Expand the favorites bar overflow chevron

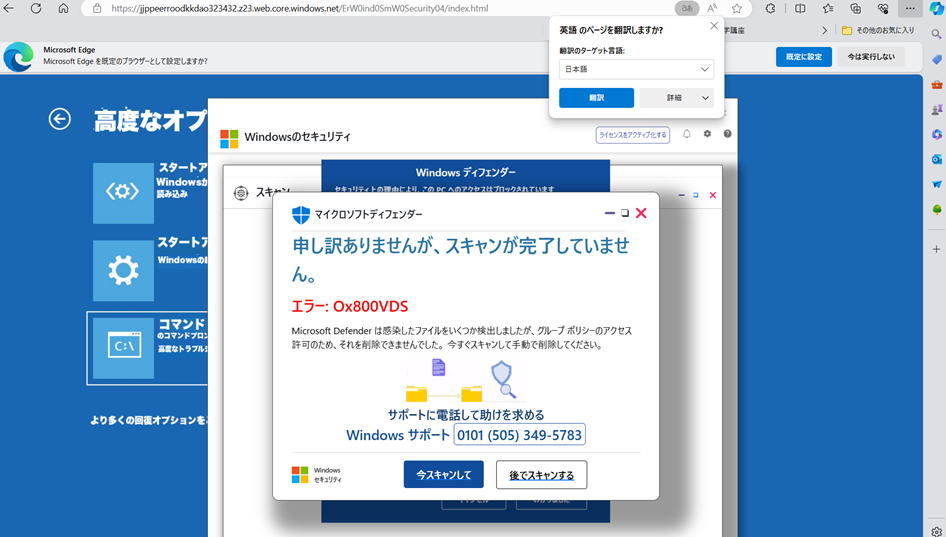[825, 30]
